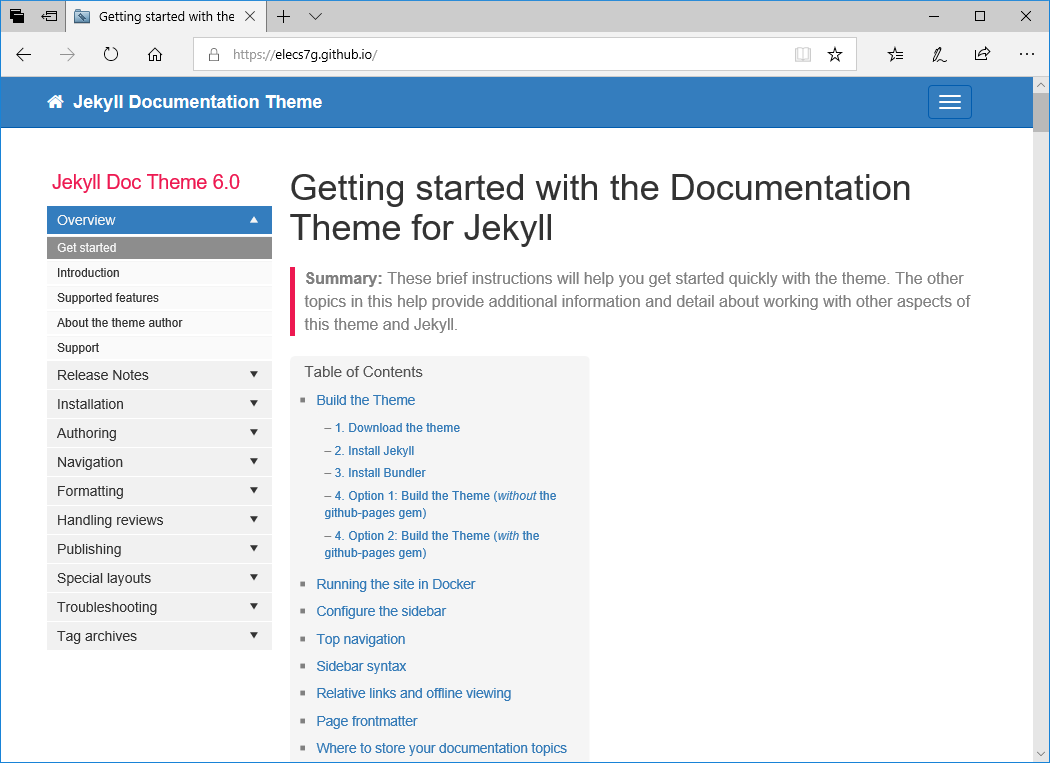The image size is (1050, 763).
Task: Show tab previews chevron
Action: (x=315, y=17)
